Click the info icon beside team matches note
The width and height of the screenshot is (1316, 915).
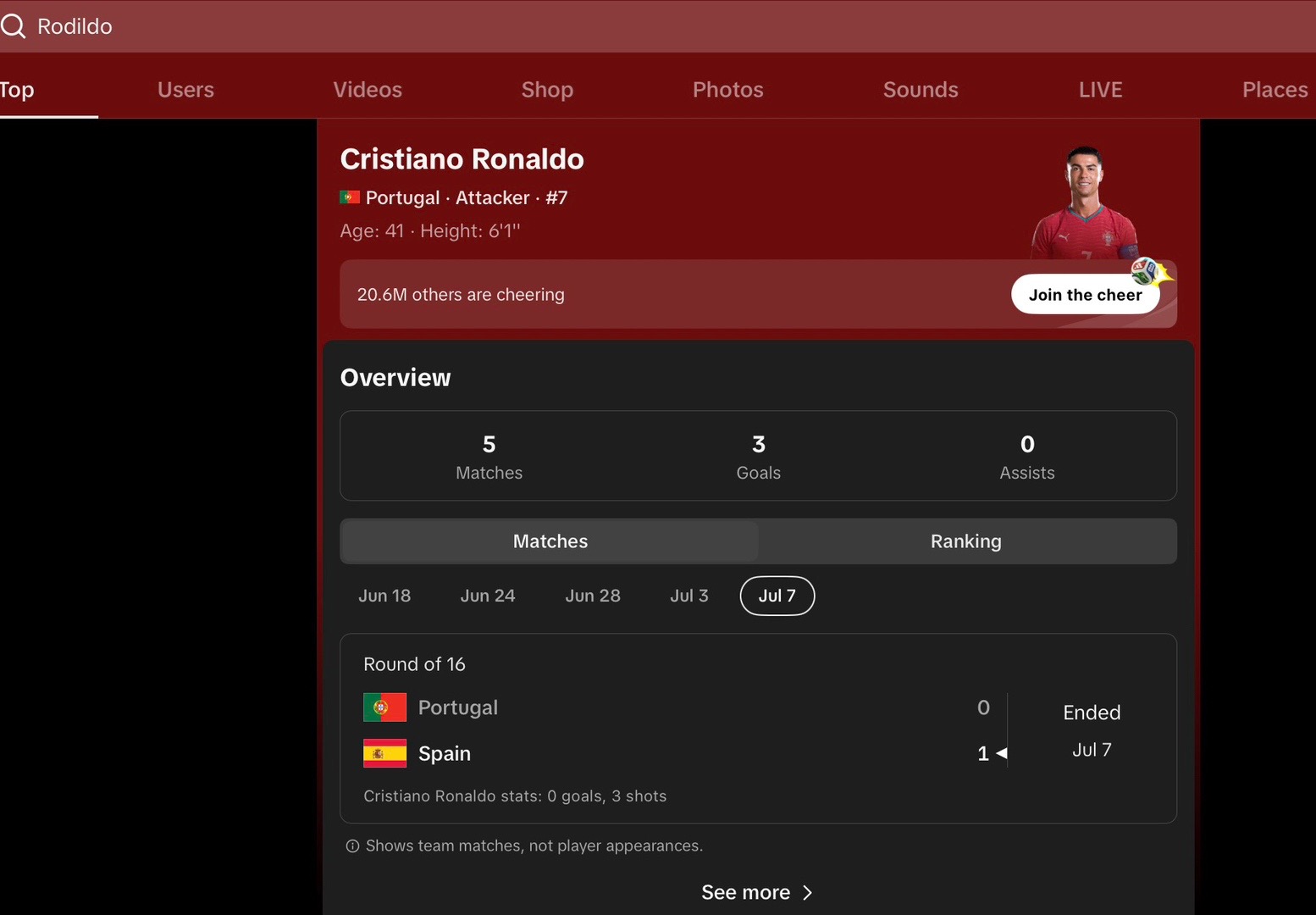pos(352,846)
